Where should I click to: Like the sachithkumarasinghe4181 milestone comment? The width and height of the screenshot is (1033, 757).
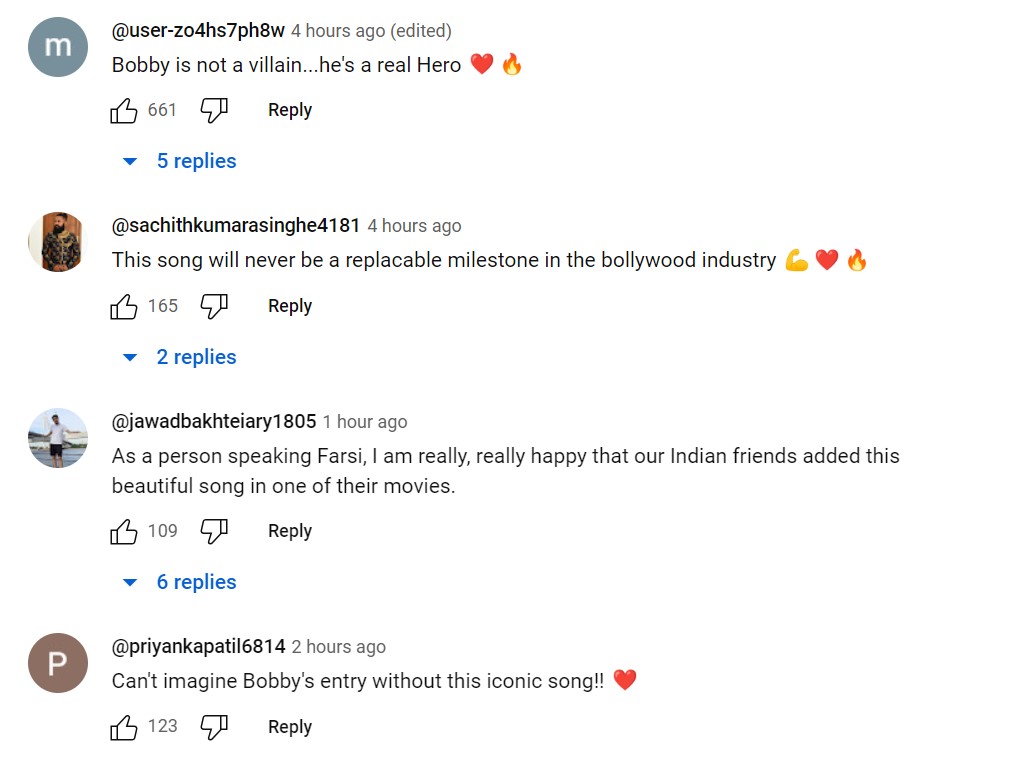click(124, 306)
